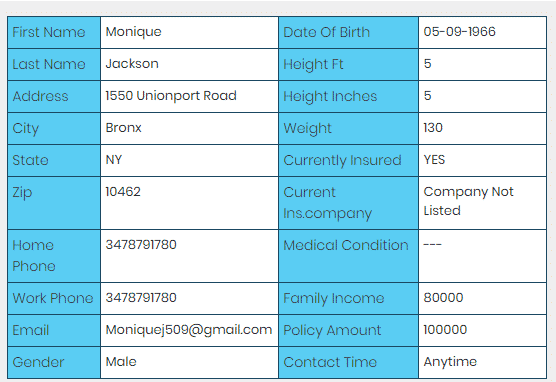556x382 pixels.
Task: Select the Last Name value Jackson
Action: click(x=132, y=64)
